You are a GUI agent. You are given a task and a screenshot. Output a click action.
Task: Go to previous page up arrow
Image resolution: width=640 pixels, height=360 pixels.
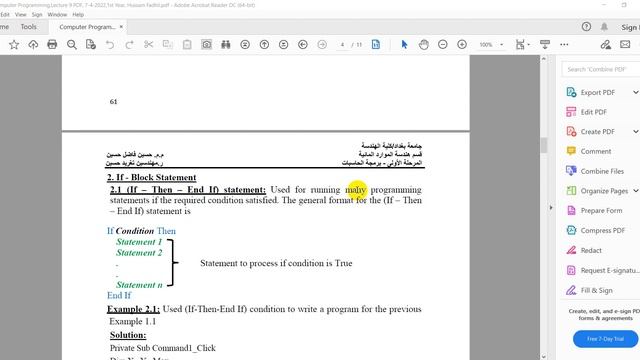264,44
